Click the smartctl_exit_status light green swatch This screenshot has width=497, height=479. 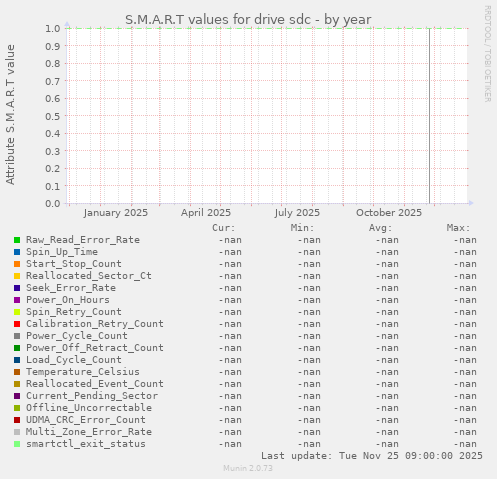17,444
